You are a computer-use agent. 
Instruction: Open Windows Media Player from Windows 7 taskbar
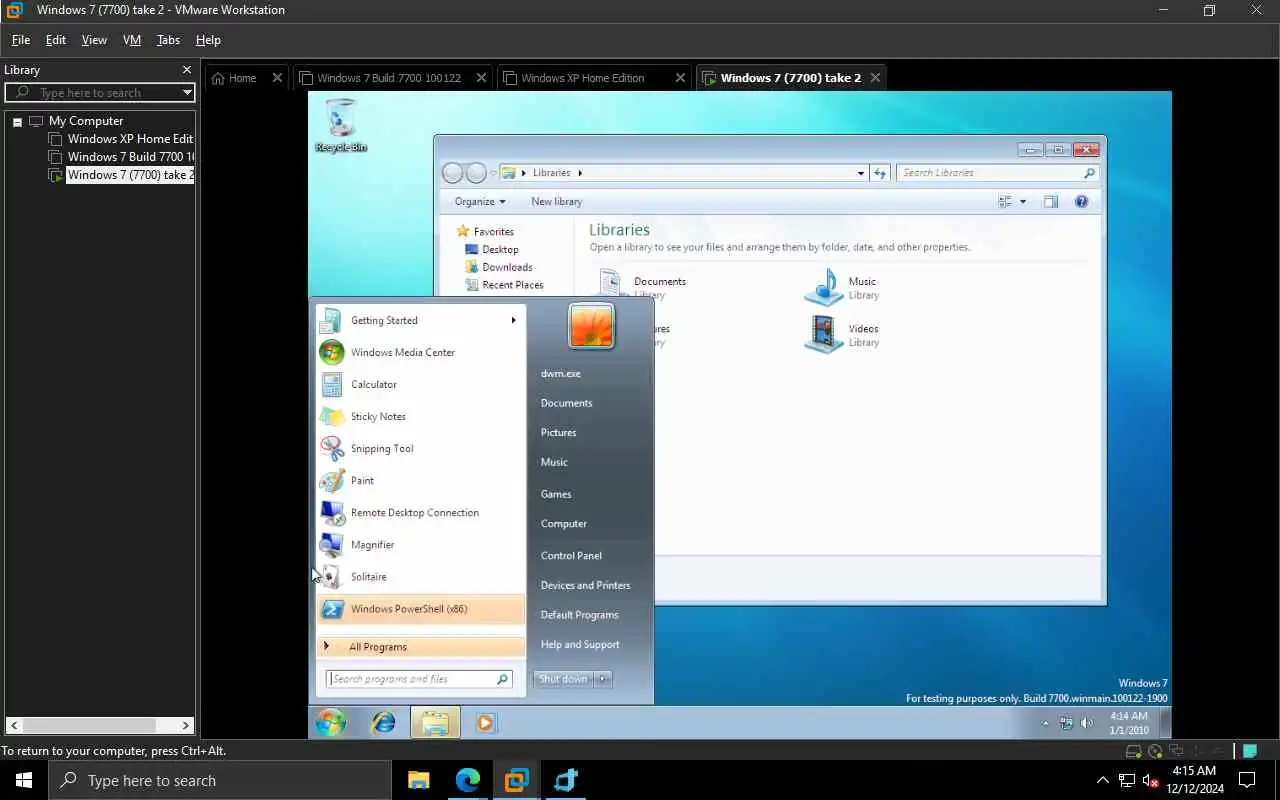[485, 722]
